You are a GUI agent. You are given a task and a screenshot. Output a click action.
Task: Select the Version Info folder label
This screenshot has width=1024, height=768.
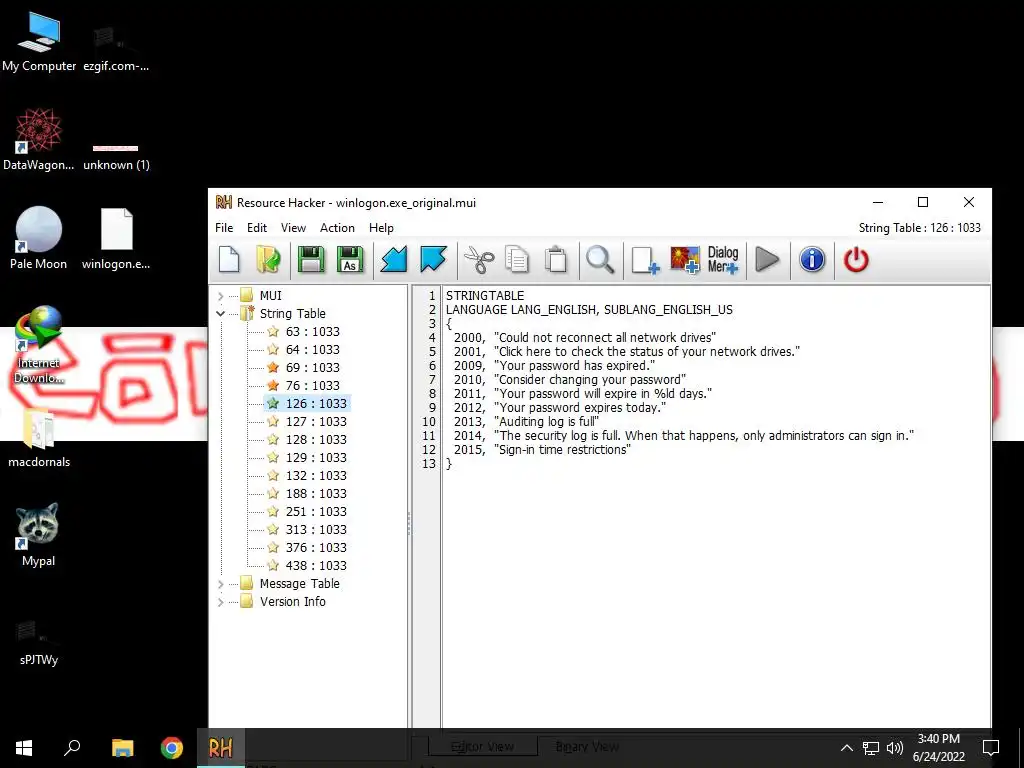(x=292, y=601)
